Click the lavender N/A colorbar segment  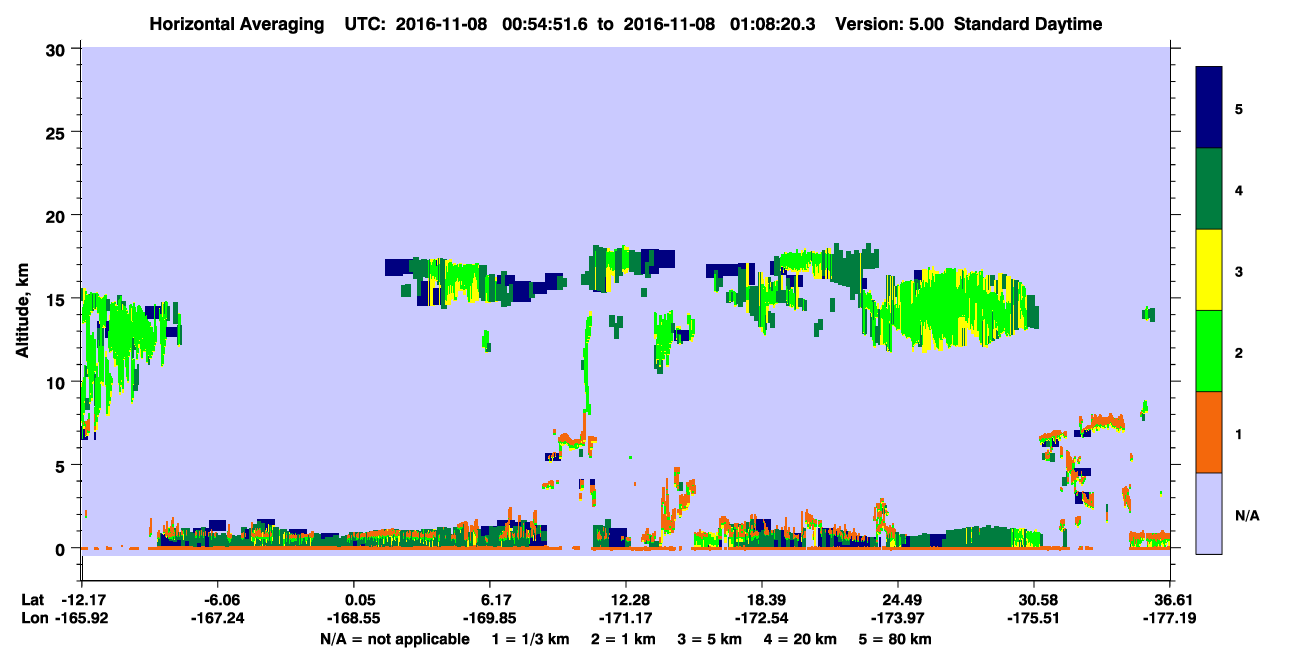[1209, 513]
